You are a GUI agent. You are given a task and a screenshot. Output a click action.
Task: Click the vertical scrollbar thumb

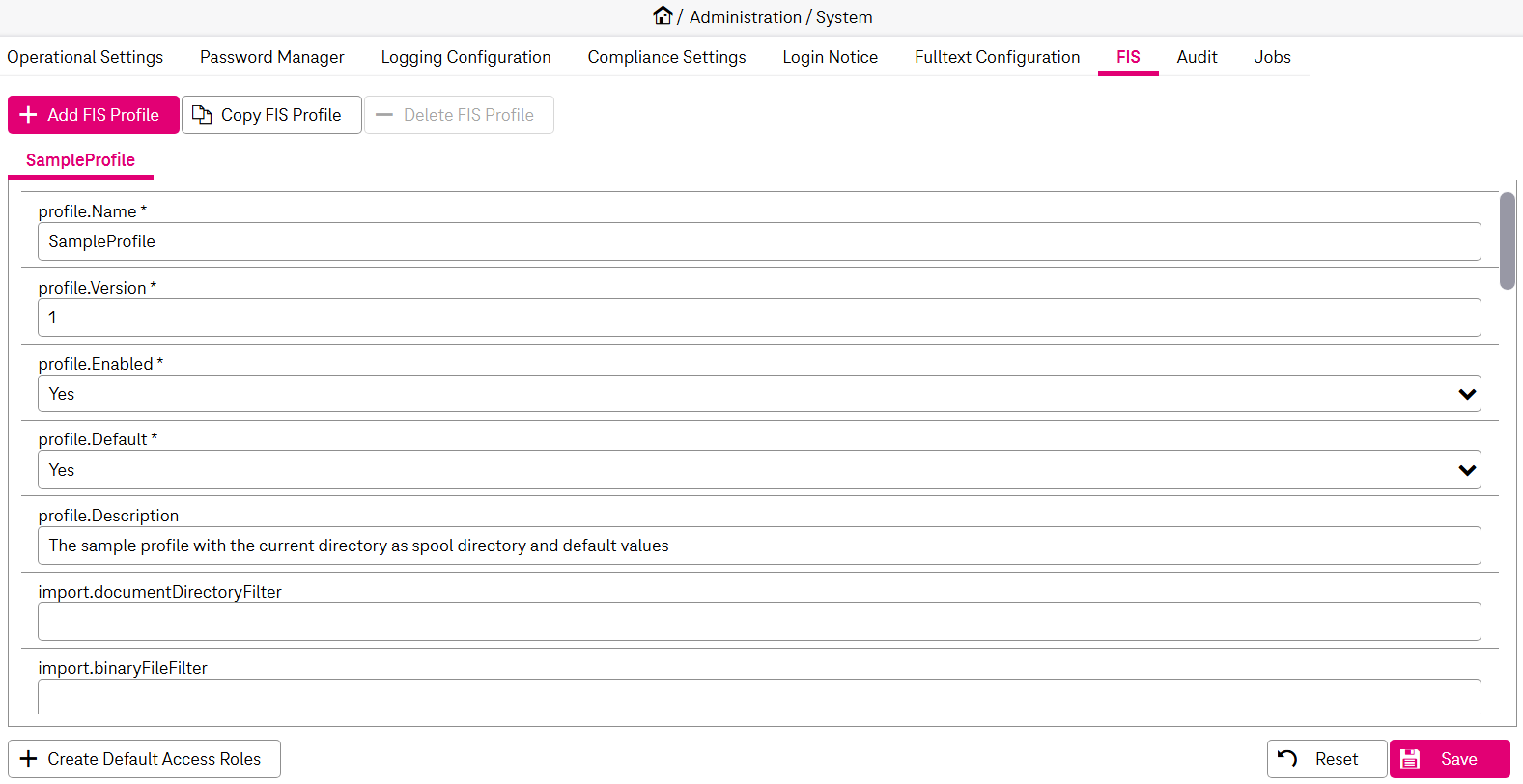pyautogui.click(x=1507, y=240)
